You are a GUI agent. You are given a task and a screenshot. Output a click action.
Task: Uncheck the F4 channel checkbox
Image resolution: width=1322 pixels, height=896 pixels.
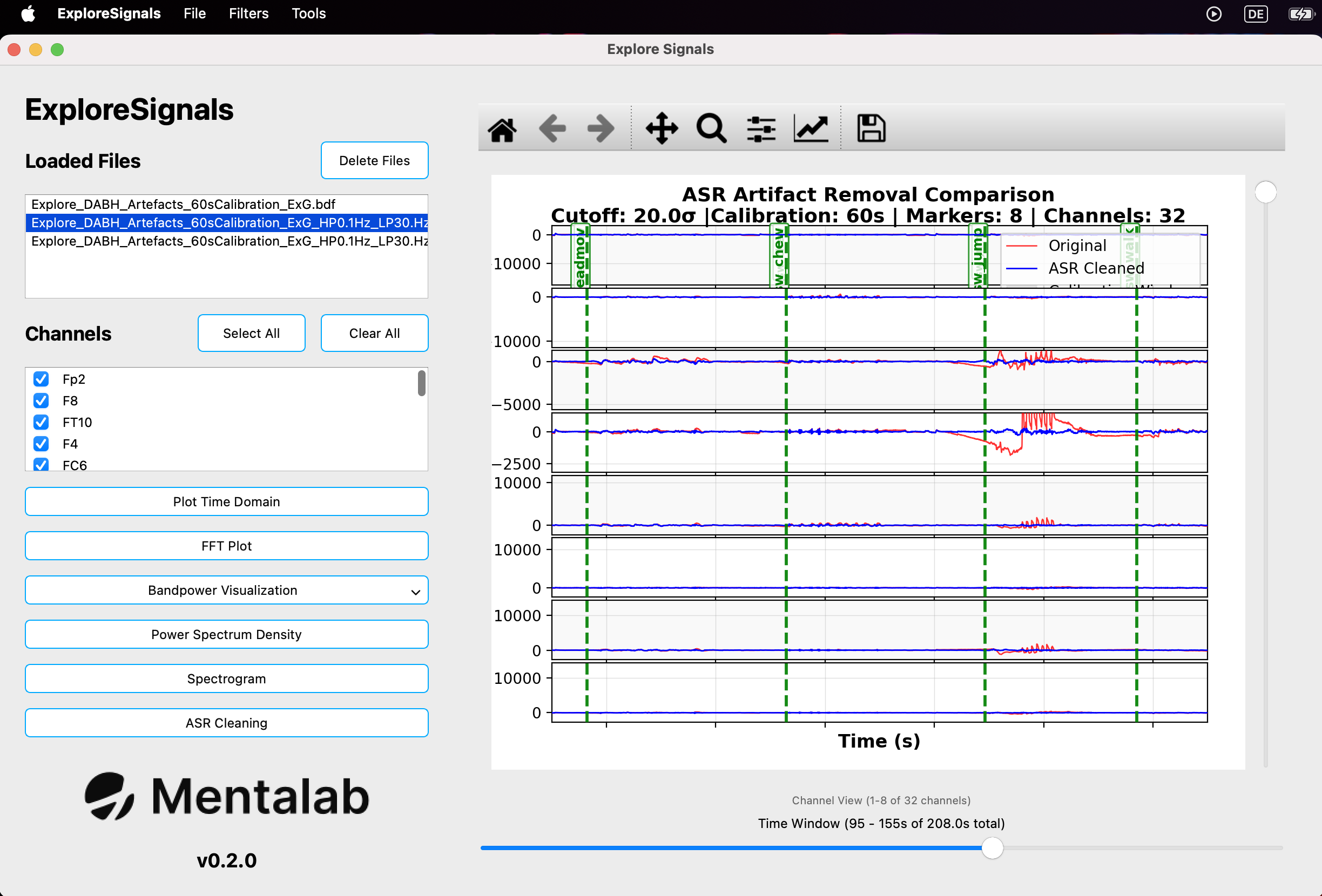tap(41, 444)
